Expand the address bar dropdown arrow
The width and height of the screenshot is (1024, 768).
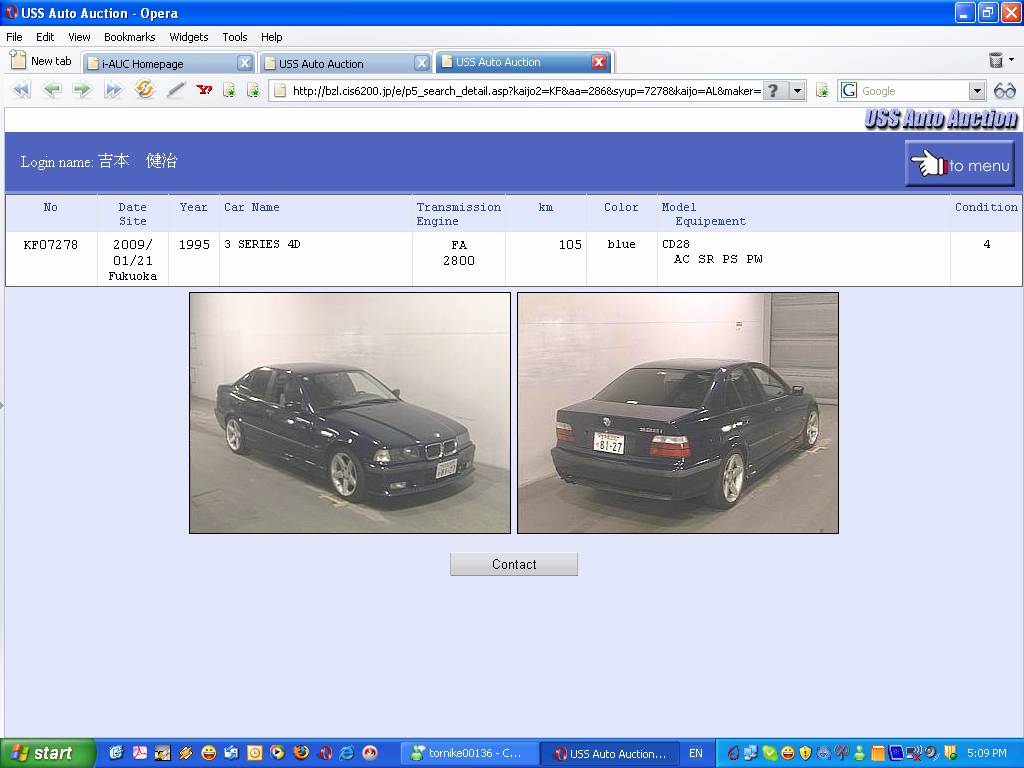(797, 91)
